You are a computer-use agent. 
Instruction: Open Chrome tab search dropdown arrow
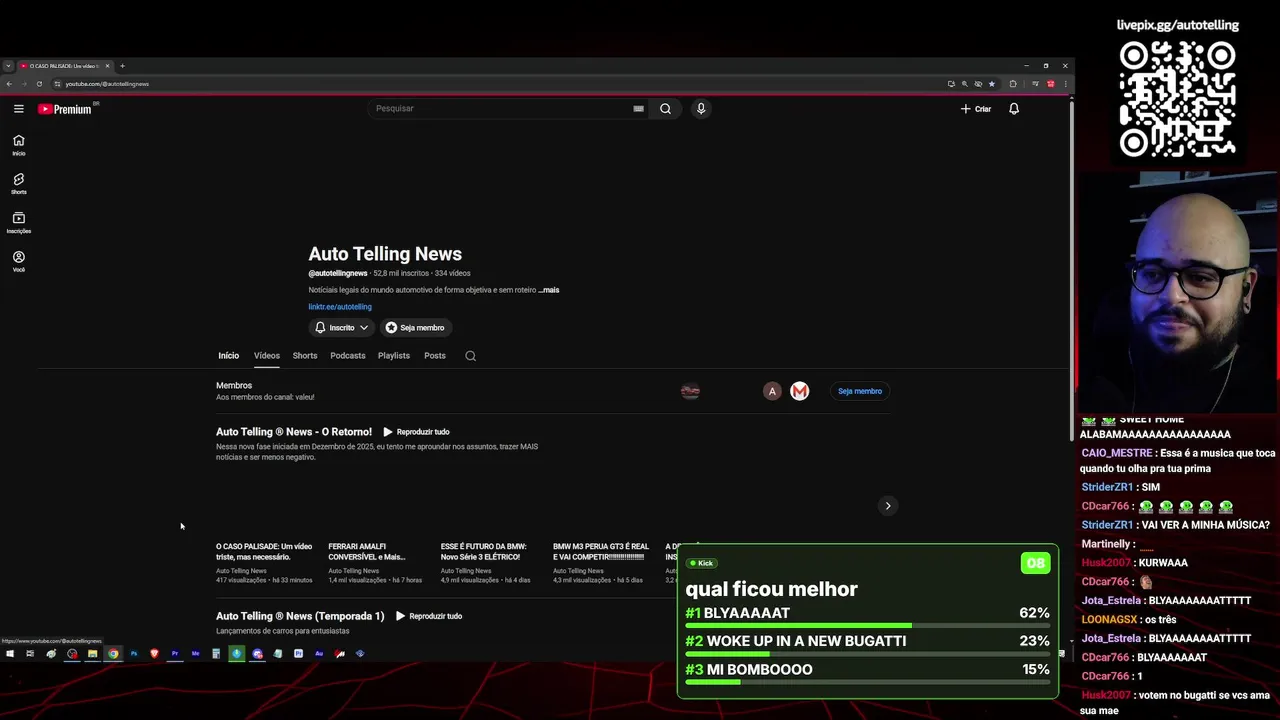[8, 66]
